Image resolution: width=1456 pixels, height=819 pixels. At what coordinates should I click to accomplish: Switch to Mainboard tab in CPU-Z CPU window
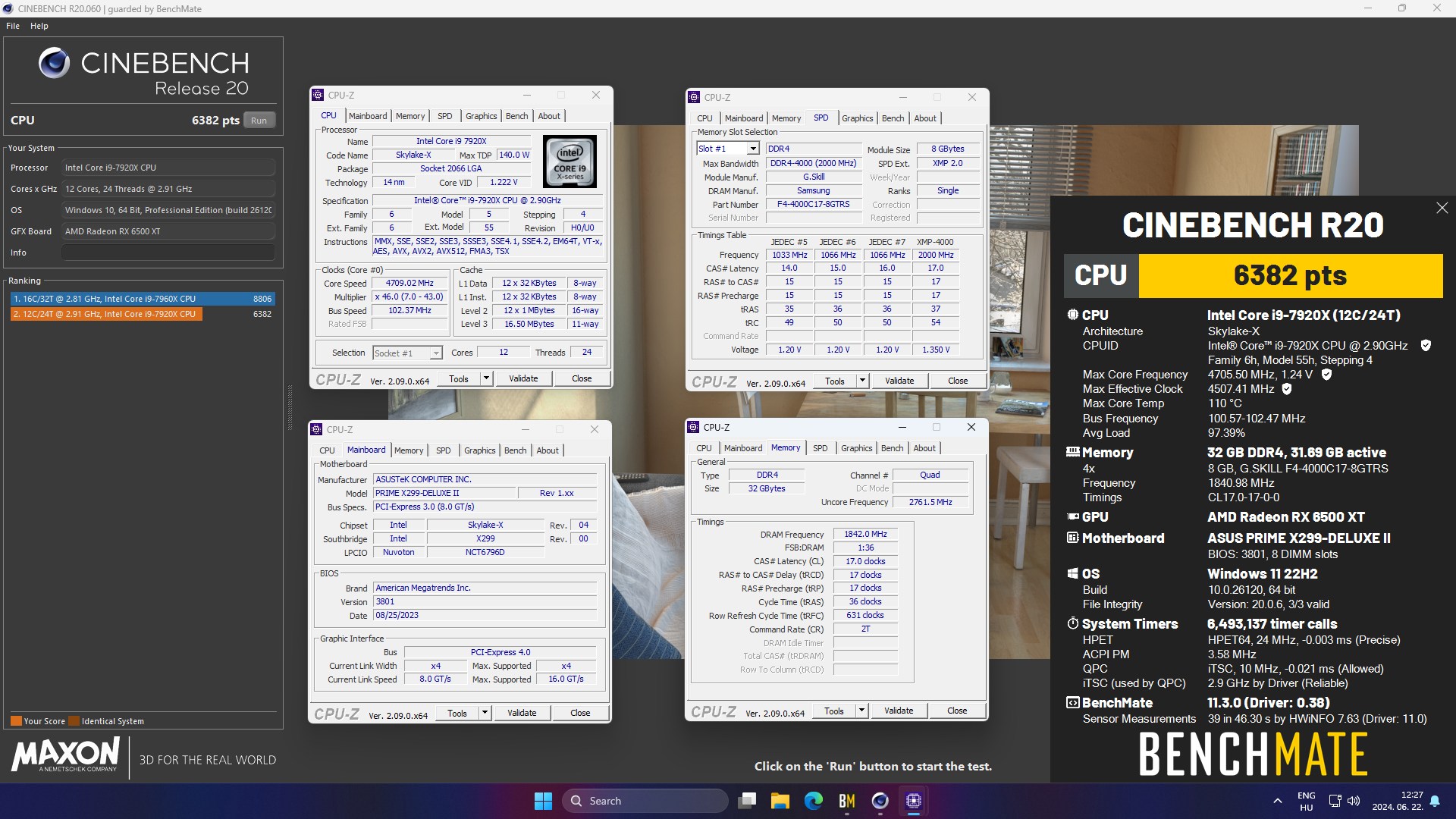pos(368,116)
